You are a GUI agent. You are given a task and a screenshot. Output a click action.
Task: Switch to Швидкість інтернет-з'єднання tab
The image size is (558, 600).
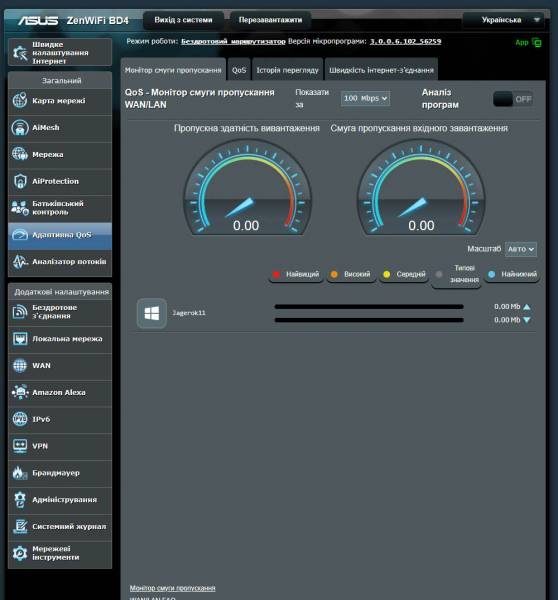tap(381, 70)
